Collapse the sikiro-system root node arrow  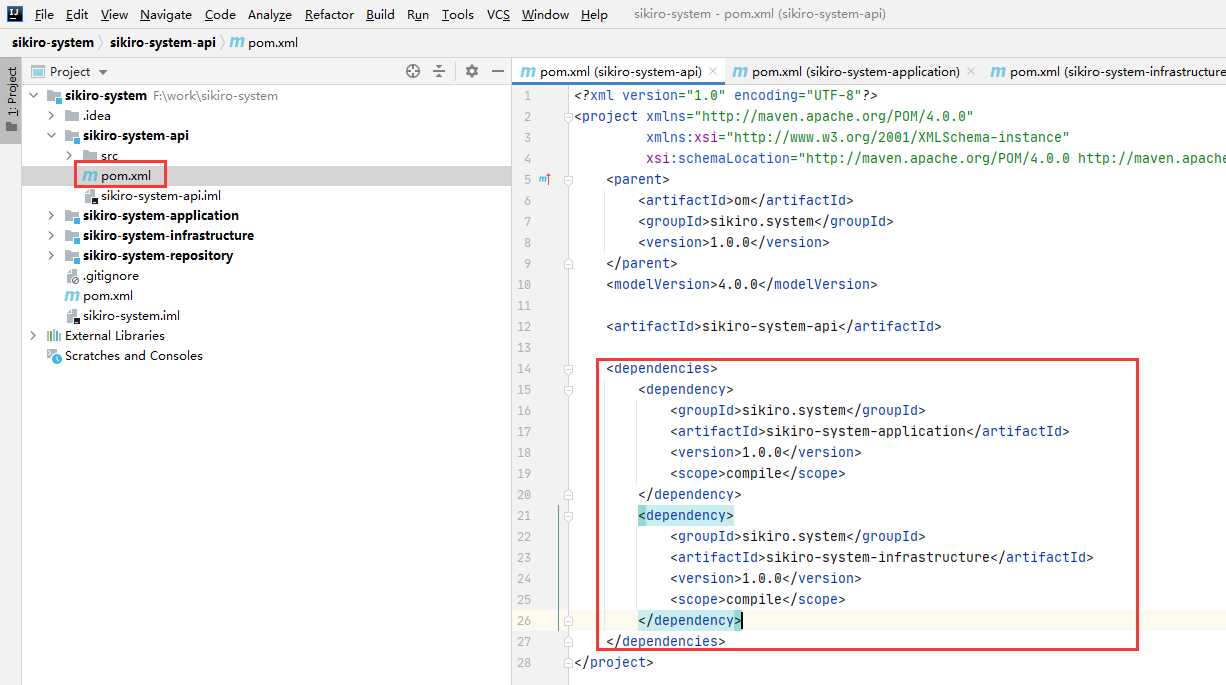coord(33,96)
